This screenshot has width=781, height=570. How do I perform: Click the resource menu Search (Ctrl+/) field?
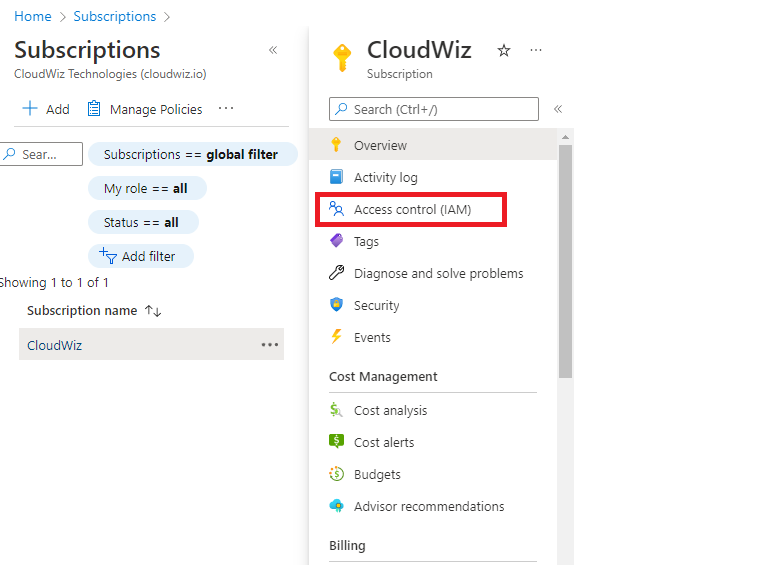click(434, 109)
